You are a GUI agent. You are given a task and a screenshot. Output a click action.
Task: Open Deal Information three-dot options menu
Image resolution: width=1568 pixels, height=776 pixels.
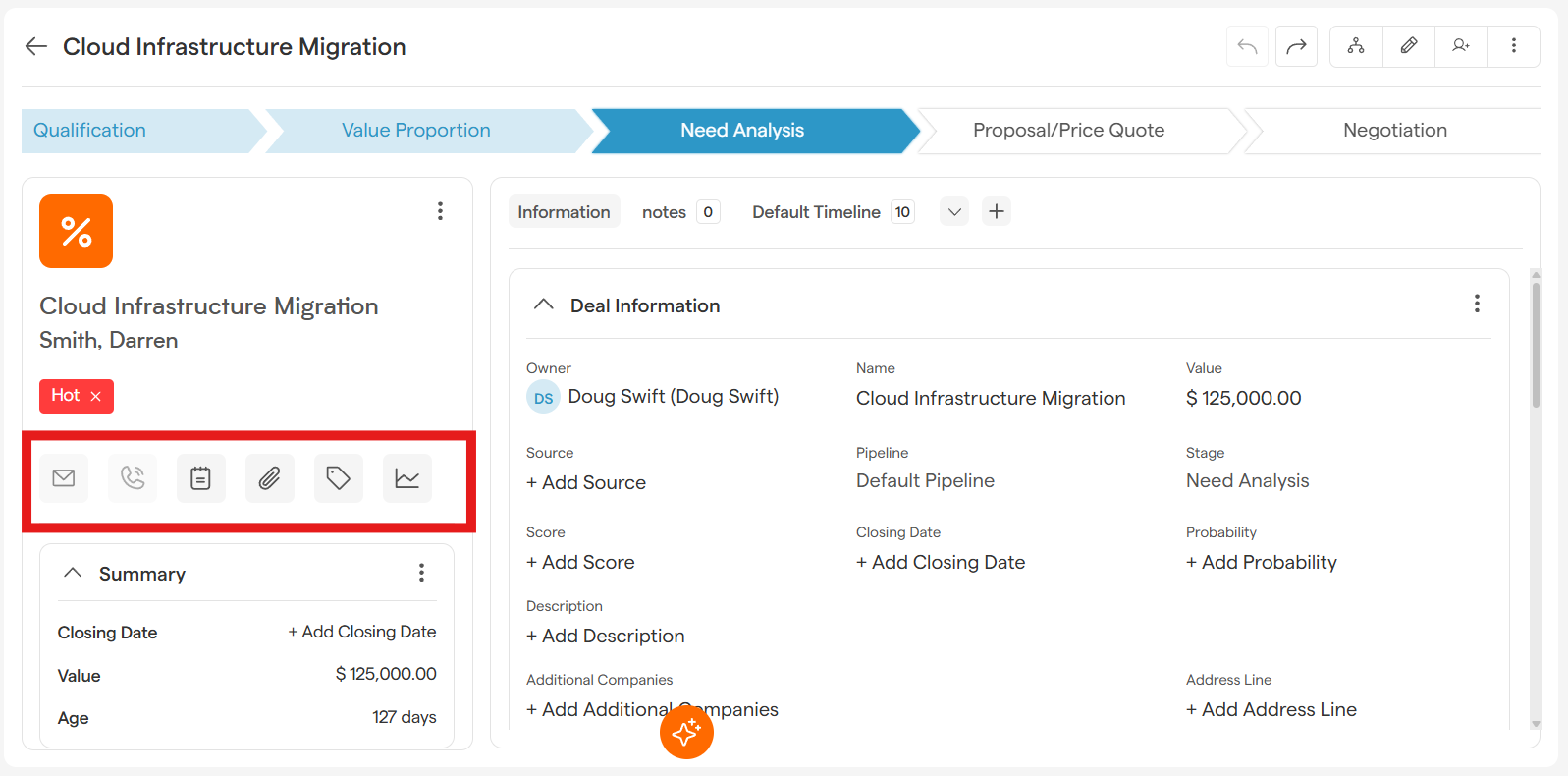coord(1477,305)
